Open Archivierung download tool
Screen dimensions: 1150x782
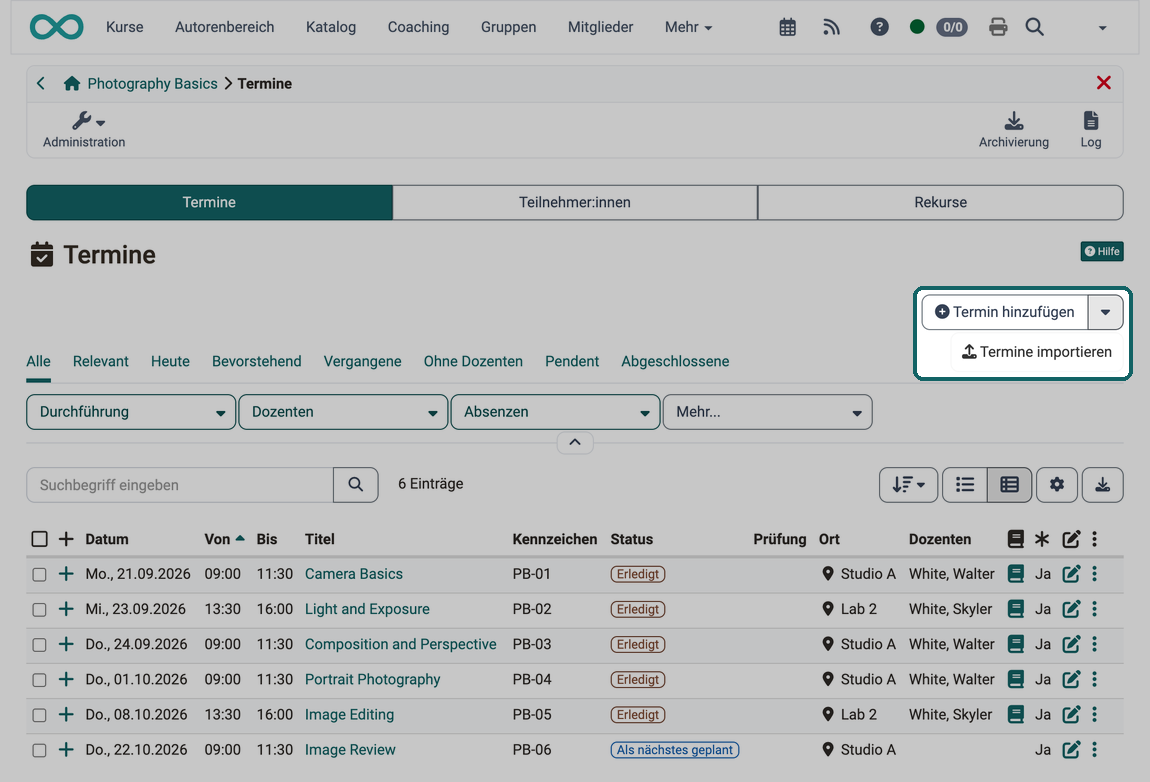pyautogui.click(x=1014, y=130)
